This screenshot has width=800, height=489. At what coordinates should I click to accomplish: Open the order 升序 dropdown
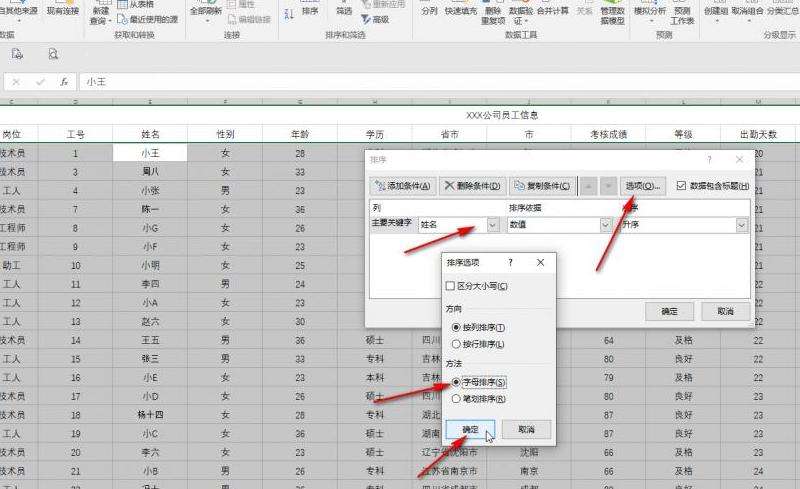[740, 226]
